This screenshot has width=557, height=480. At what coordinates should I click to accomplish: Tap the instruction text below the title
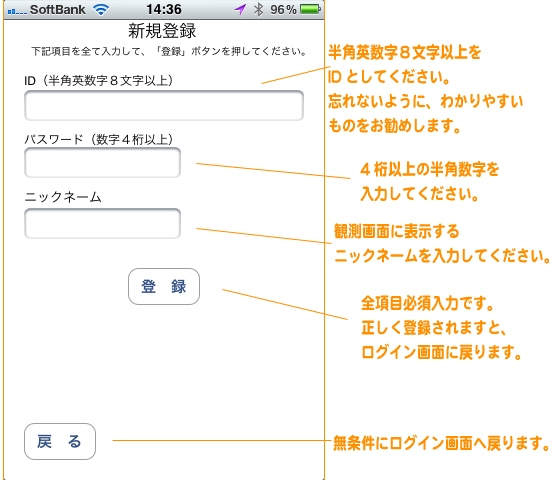click(x=169, y=52)
